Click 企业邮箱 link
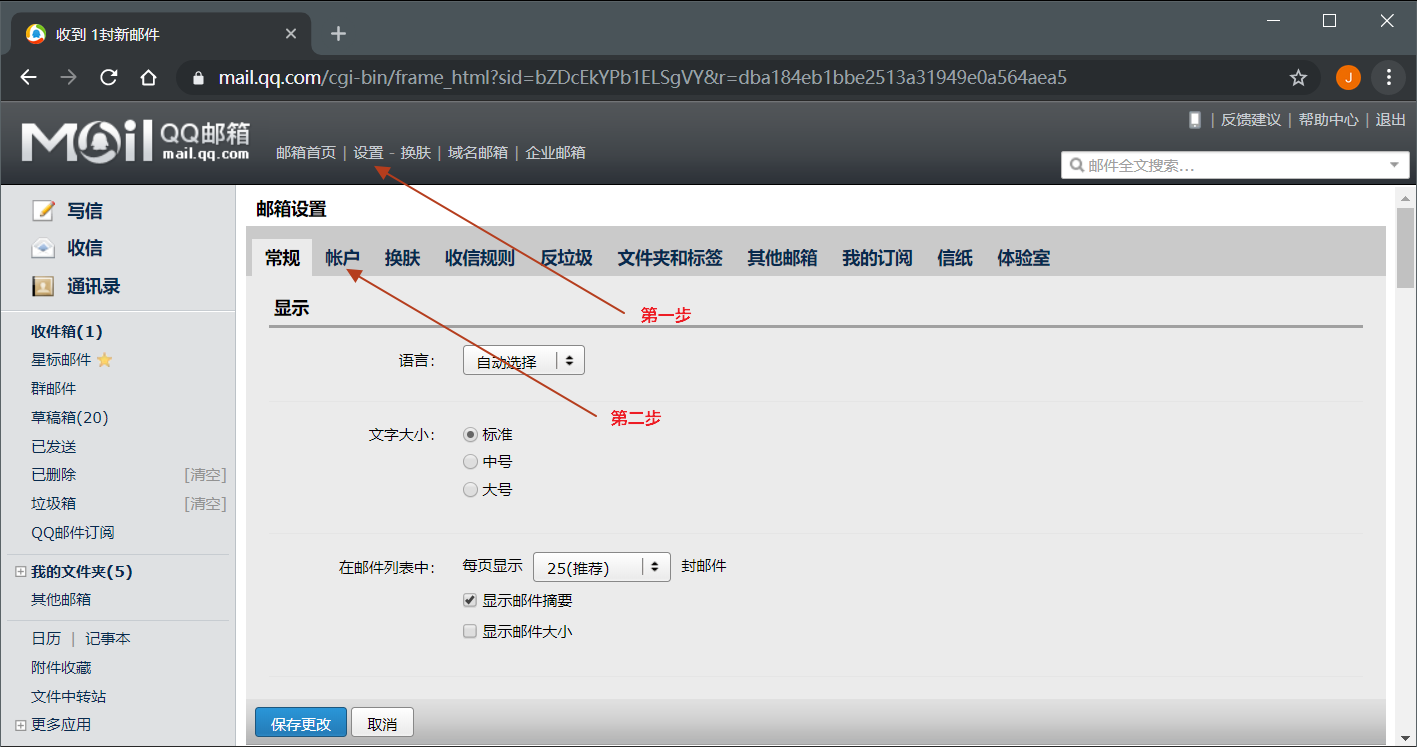The image size is (1417, 747). point(556,153)
